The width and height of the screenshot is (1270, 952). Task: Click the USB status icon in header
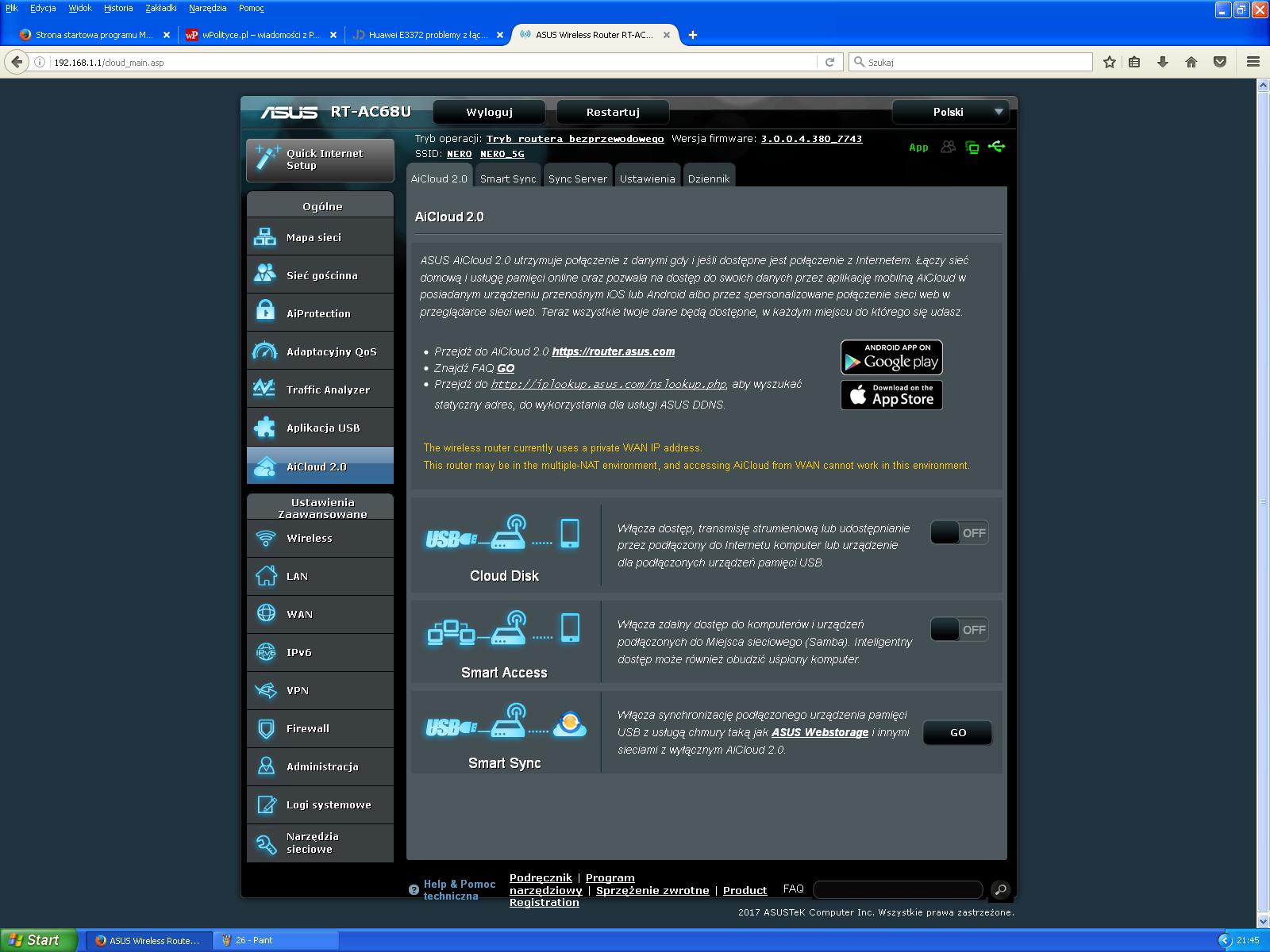(x=996, y=147)
